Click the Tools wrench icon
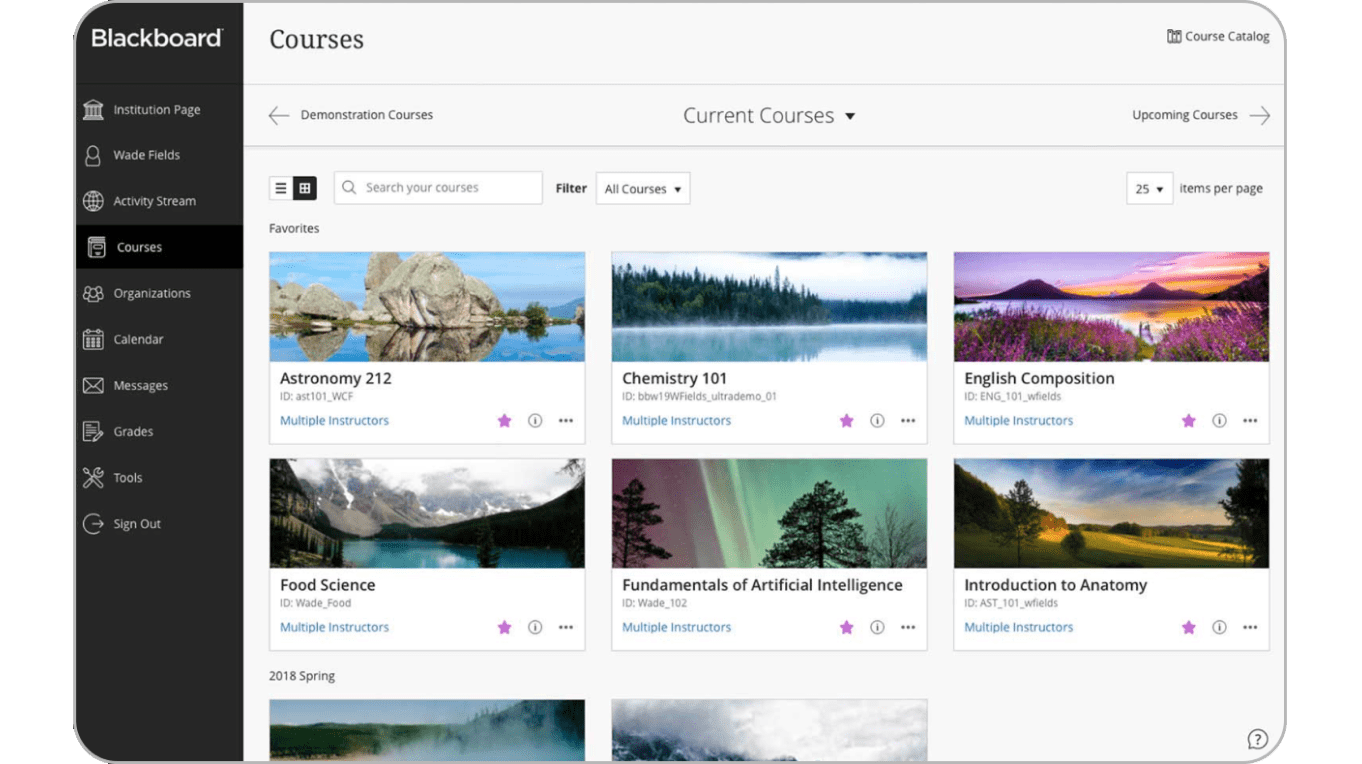The image size is (1362, 764). [93, 478]
